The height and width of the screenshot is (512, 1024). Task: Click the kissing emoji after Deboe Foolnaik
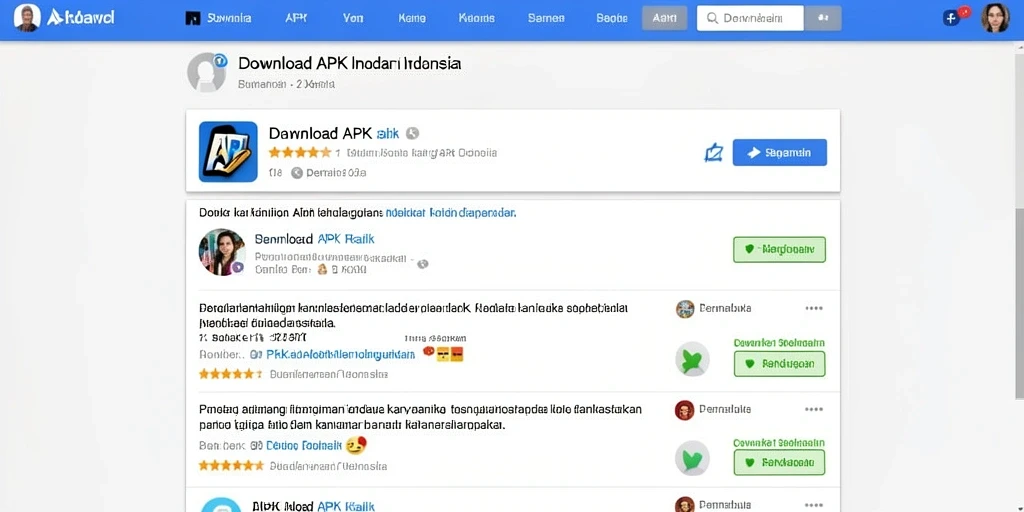356,445
